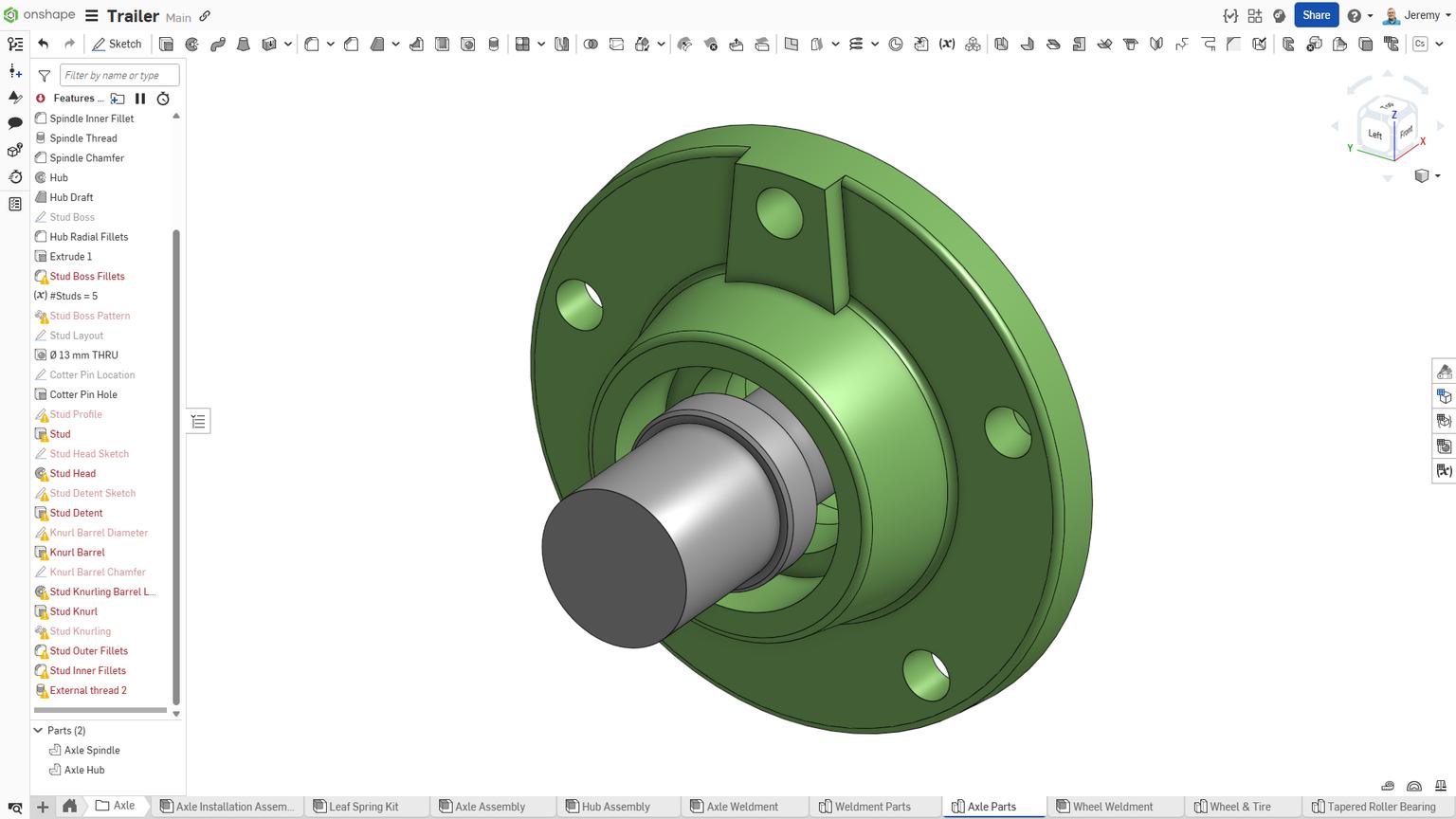Viewport: 1456px width, 819px height.
Task: Open the Fillet tool
Action: point(313,44)
